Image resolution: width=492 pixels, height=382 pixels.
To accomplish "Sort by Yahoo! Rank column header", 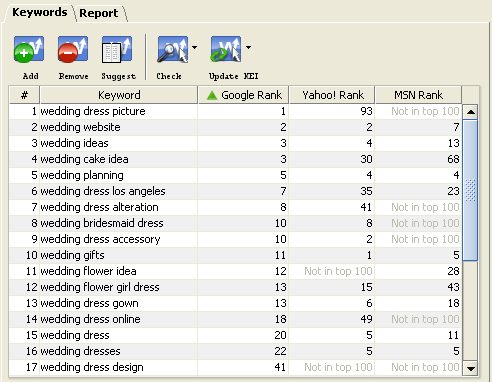I will pos(332,95).
